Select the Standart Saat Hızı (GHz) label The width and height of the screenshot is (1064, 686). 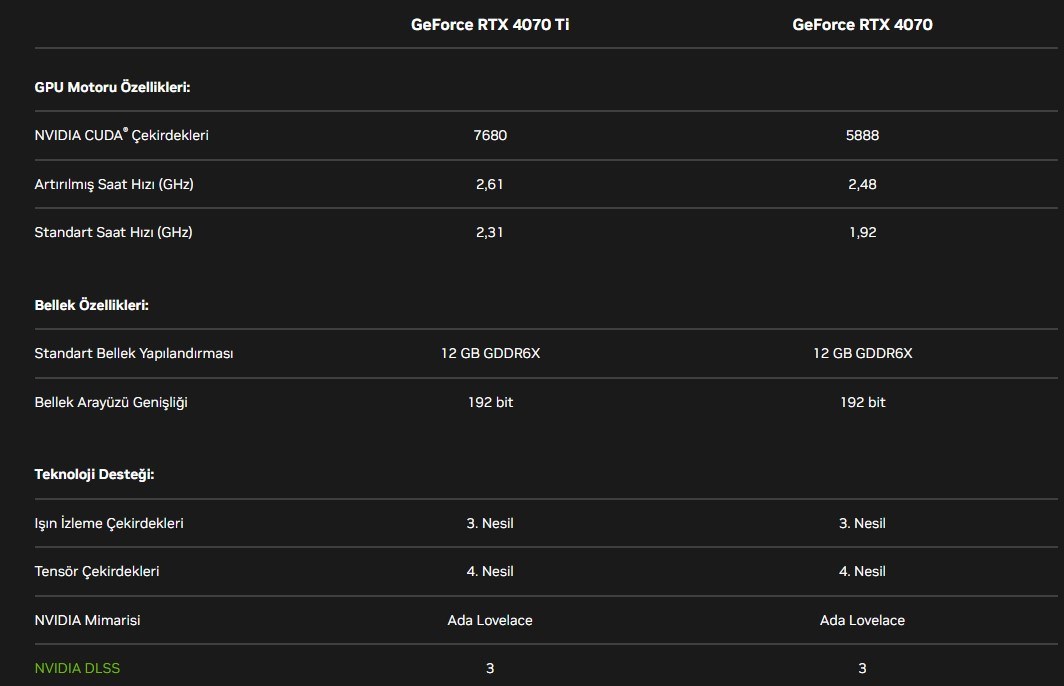(x=113, y=232)
